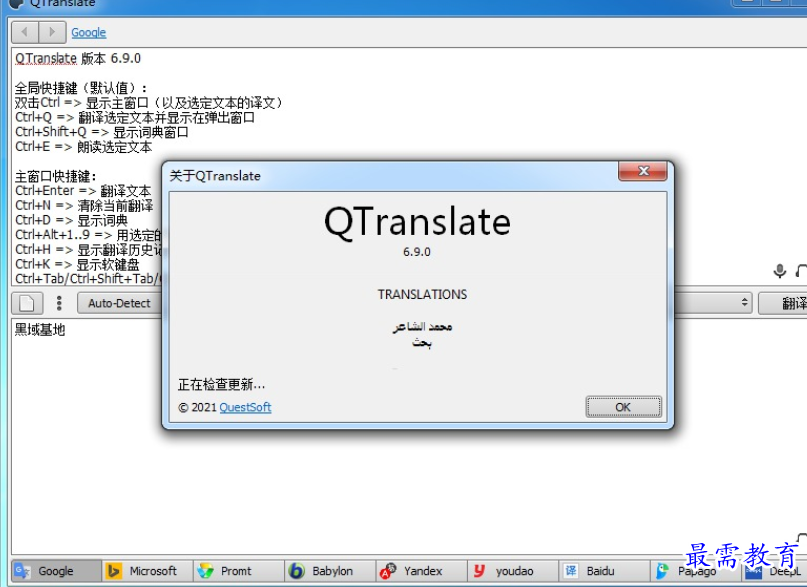Click OK in the About dialog
The width and height of the screenshot is (807, 587).
click(623, 407)
